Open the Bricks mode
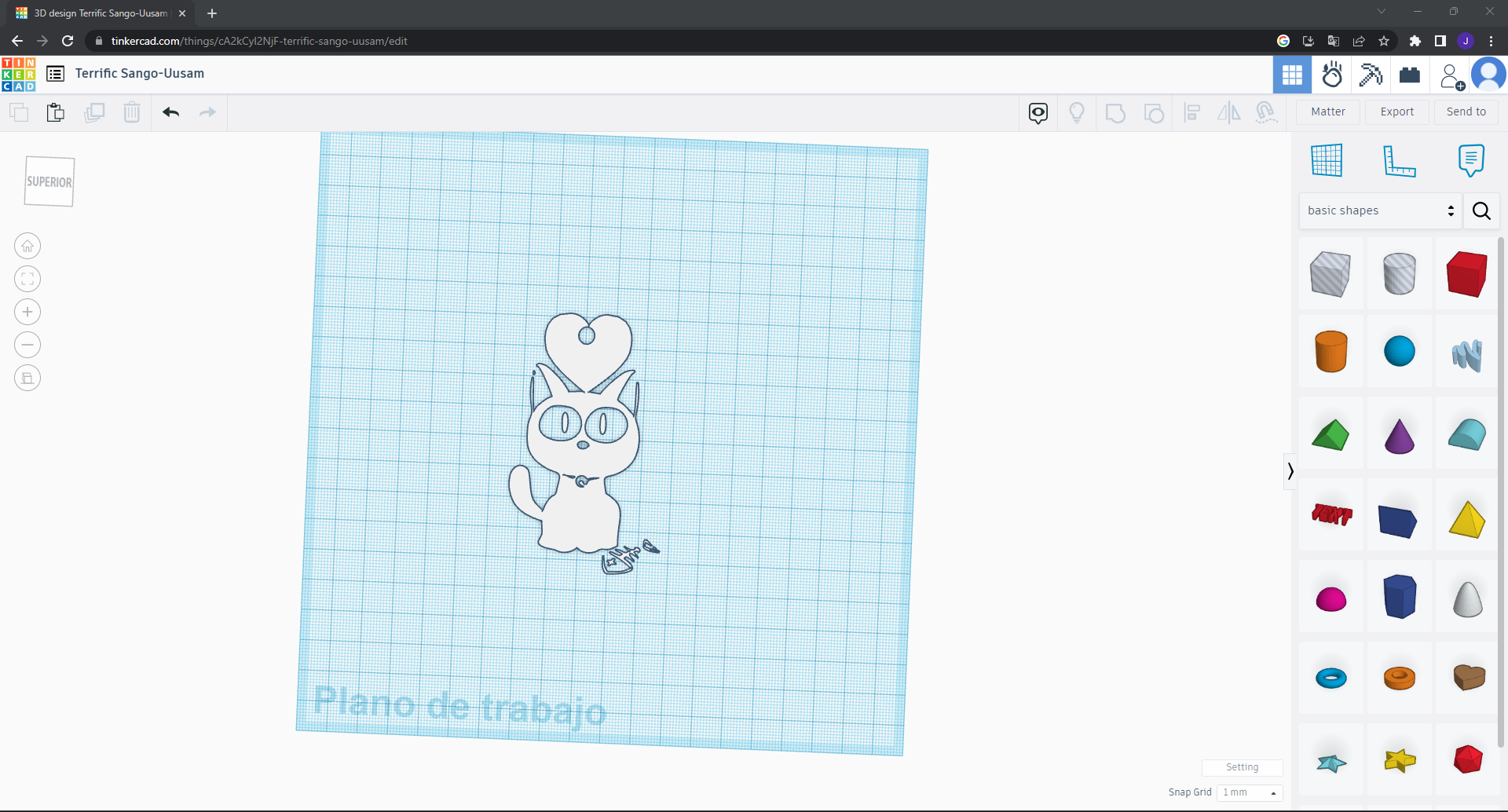This screenshot has height=812, width=1508. tap(1410, 75)
